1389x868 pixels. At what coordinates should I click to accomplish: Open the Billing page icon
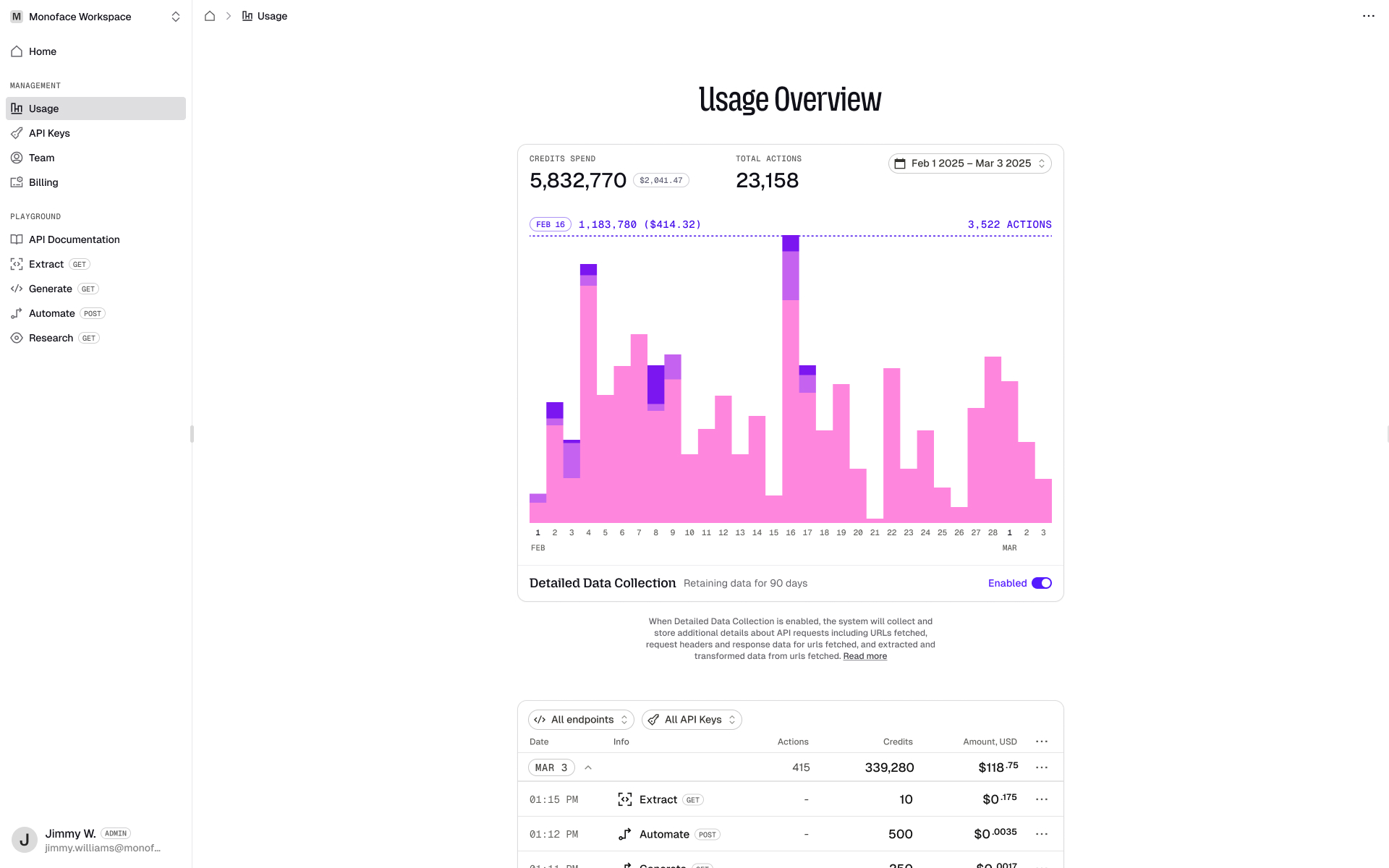pos(17,182)
